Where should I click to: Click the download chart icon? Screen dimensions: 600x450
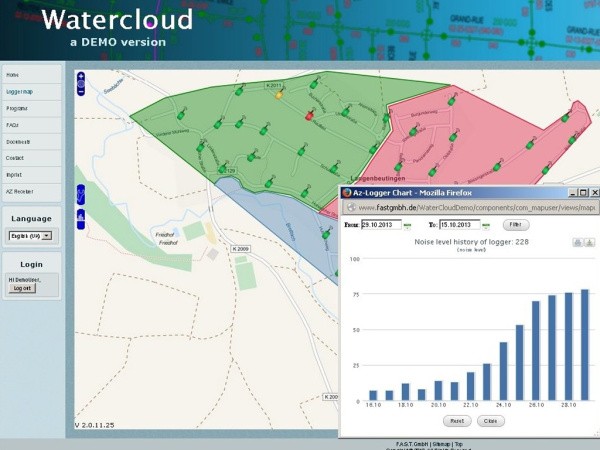point(589,242)
